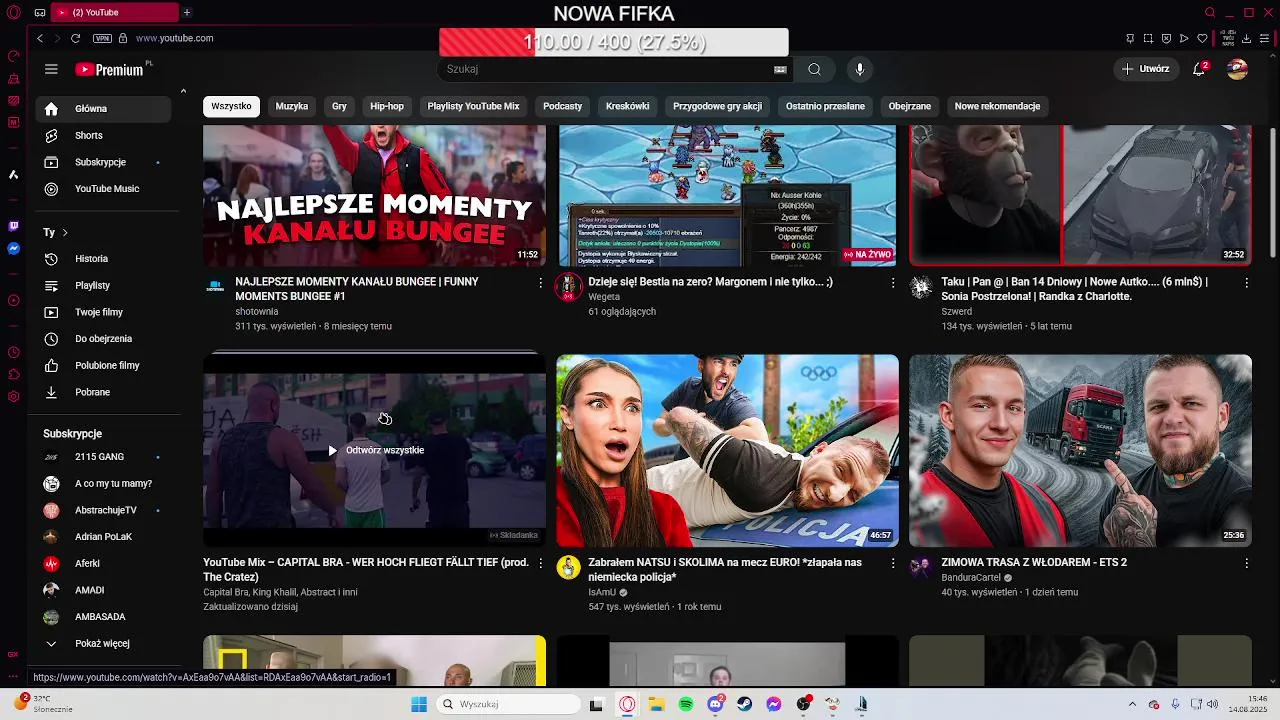This screenshot has height=720, width=1280.
Task: Open the ZIMOWA TRASA Z WŁODAREM thumbnail
Action: pos(1080,450)
